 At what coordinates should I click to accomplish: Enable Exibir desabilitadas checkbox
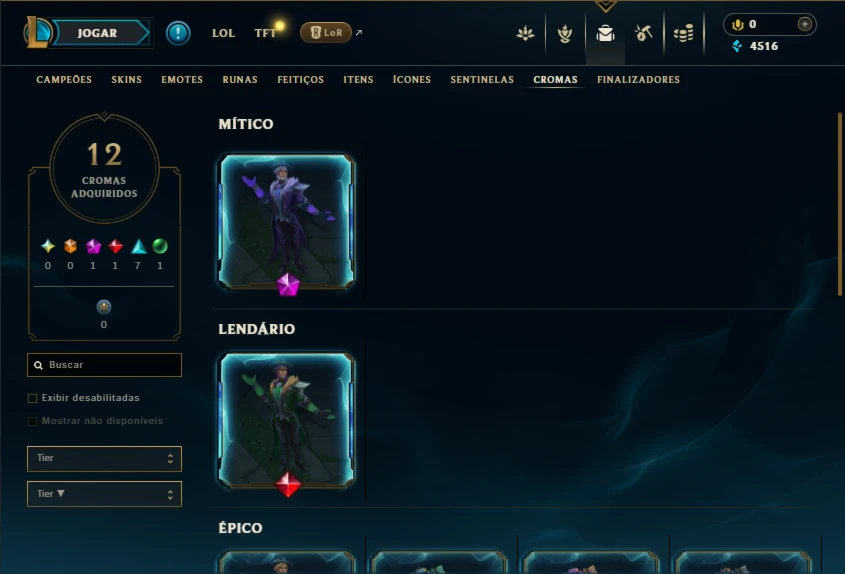[32, 398]
